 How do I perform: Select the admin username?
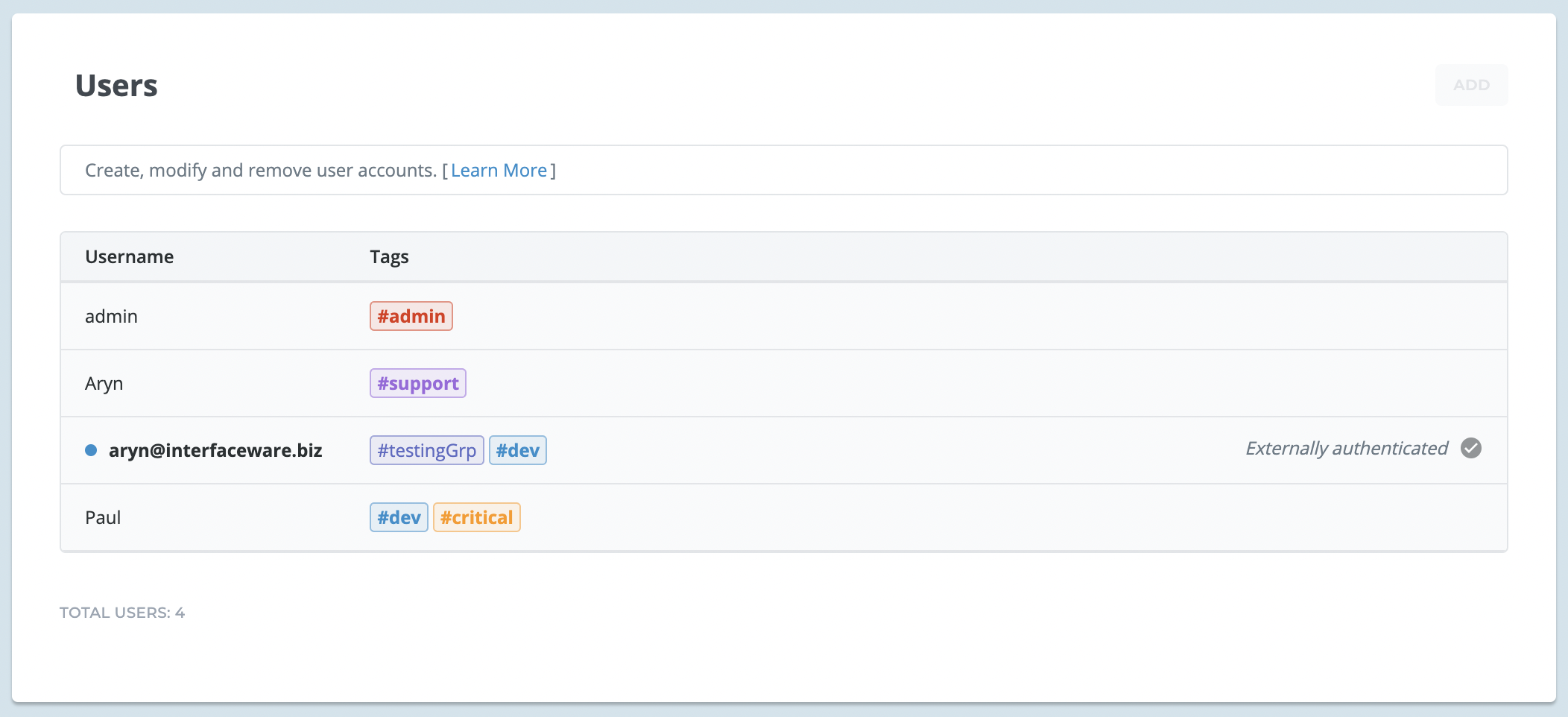[111, 317]
